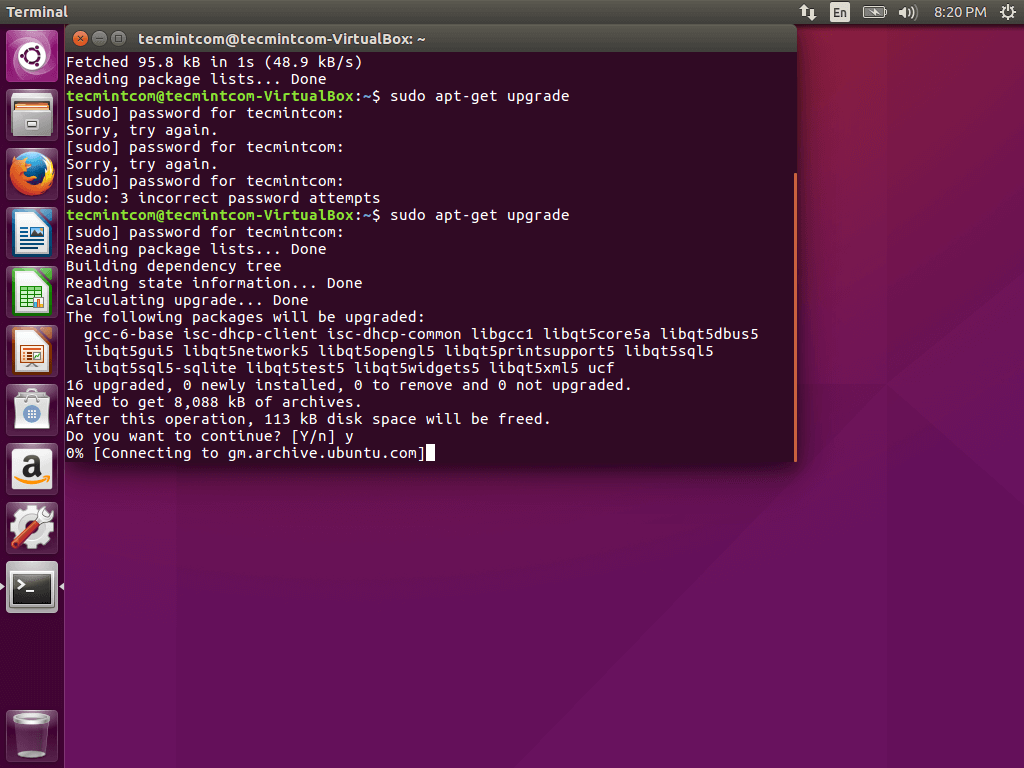Open the Ubuntu Dash search
This screenshot has height=768, width=1024.
click(31, 55)
